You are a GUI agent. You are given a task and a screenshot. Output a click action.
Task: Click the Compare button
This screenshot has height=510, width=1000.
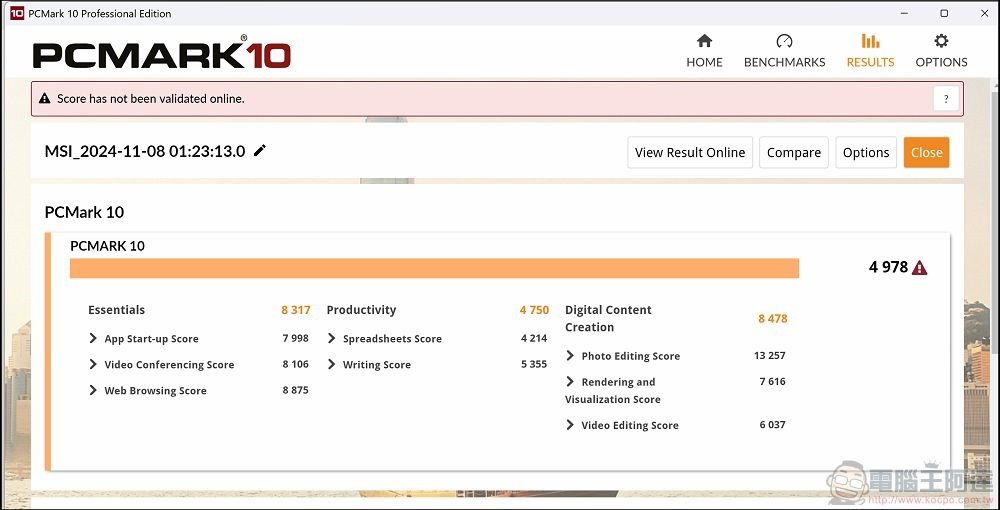[793, 152]
